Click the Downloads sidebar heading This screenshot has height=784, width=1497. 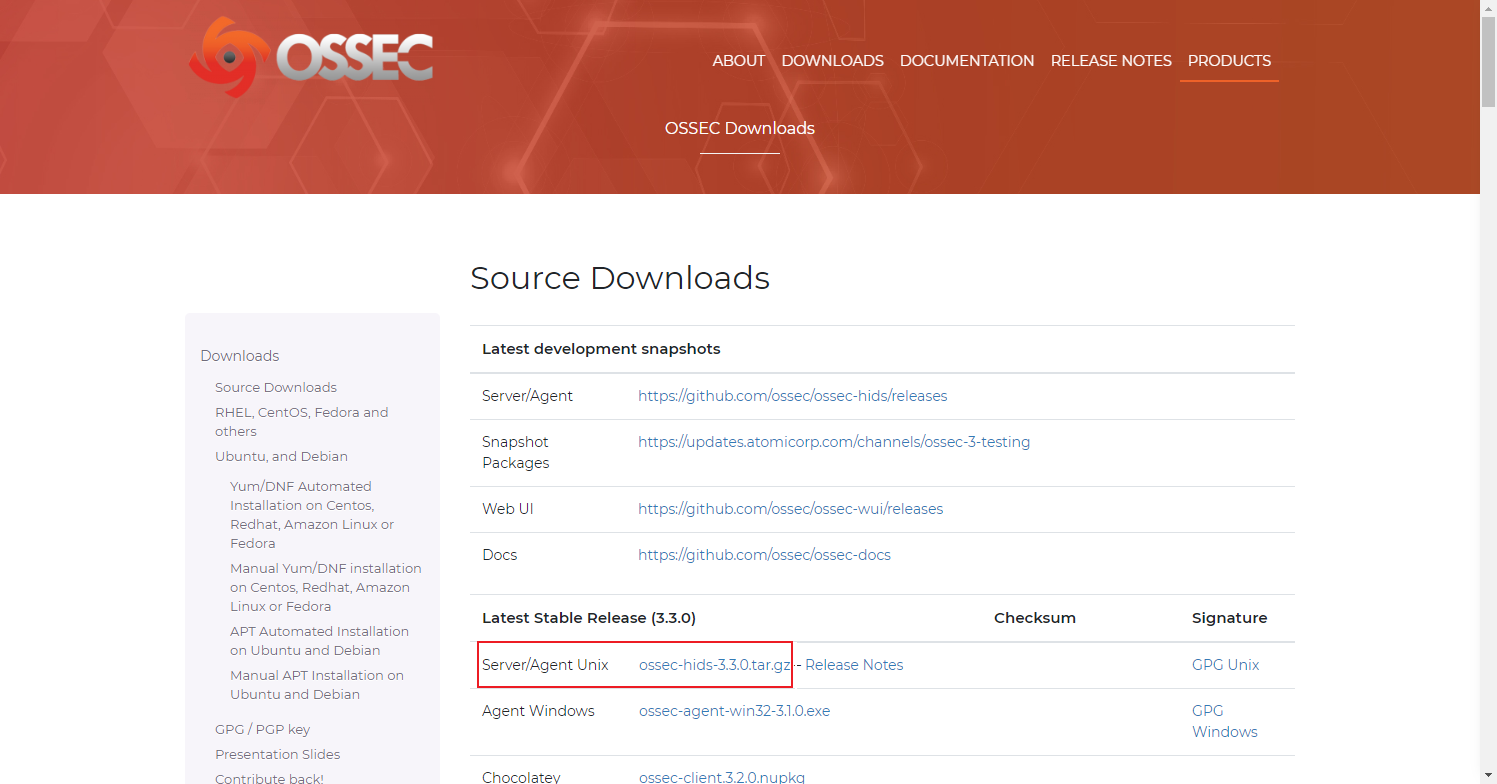(x=240, y=356)
